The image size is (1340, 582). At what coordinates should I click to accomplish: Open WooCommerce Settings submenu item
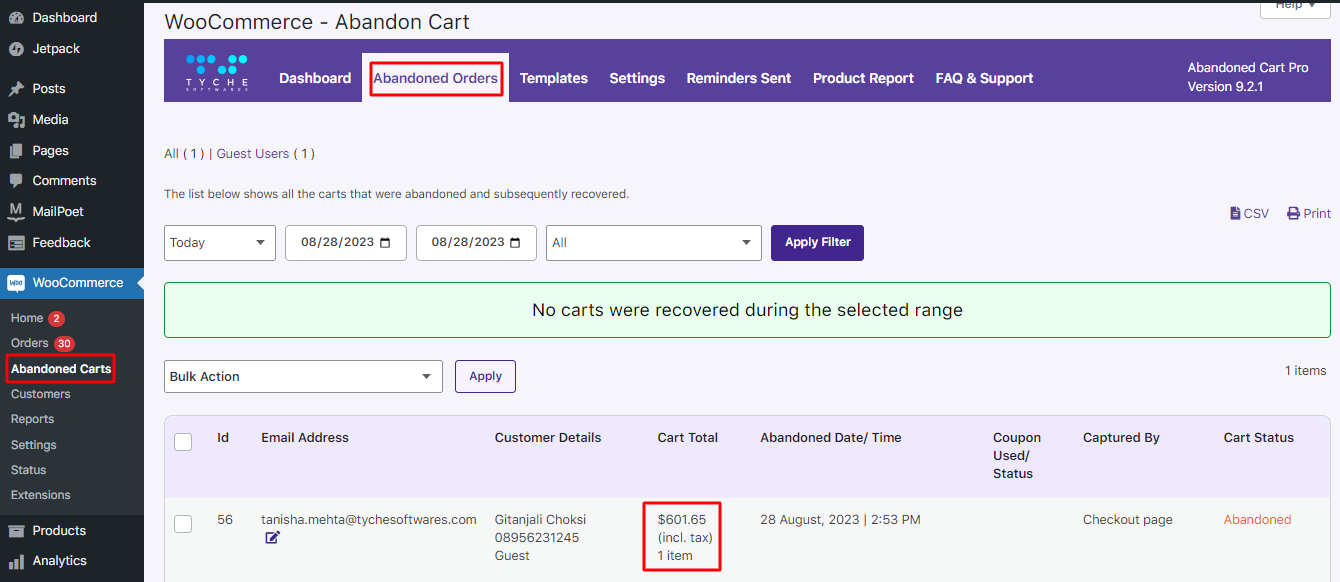33,445
